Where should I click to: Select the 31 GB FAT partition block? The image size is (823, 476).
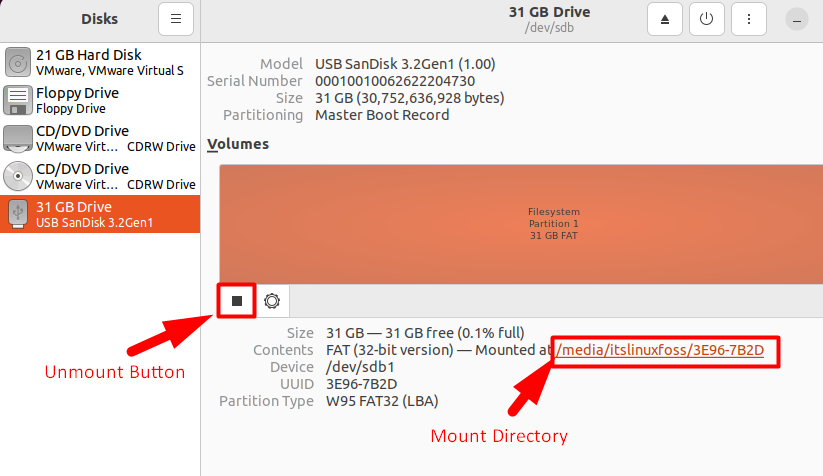(519, 224)
